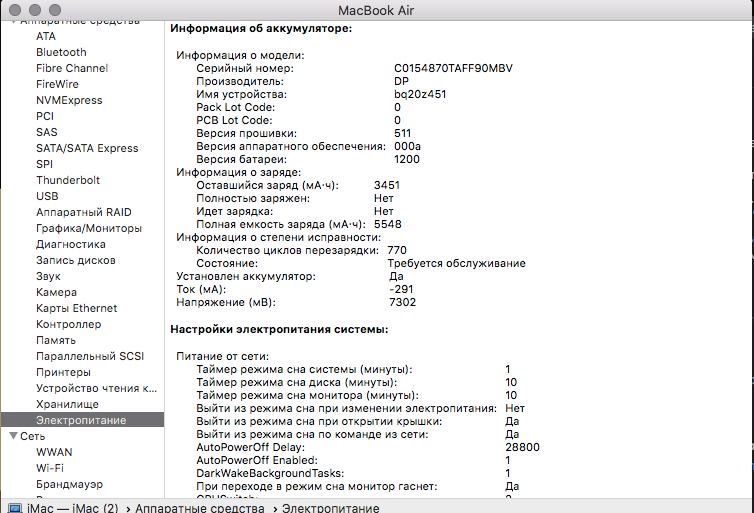Click the Информация об аккумуляторе heading
754x513 pixels.
click(x=261, y=28)
